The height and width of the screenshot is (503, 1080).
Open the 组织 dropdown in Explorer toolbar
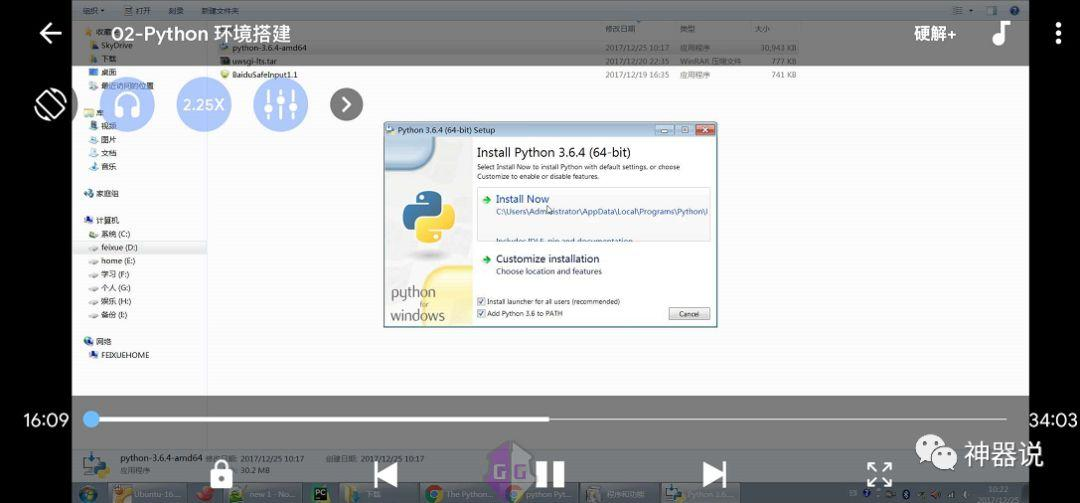[x=93, y=10]
